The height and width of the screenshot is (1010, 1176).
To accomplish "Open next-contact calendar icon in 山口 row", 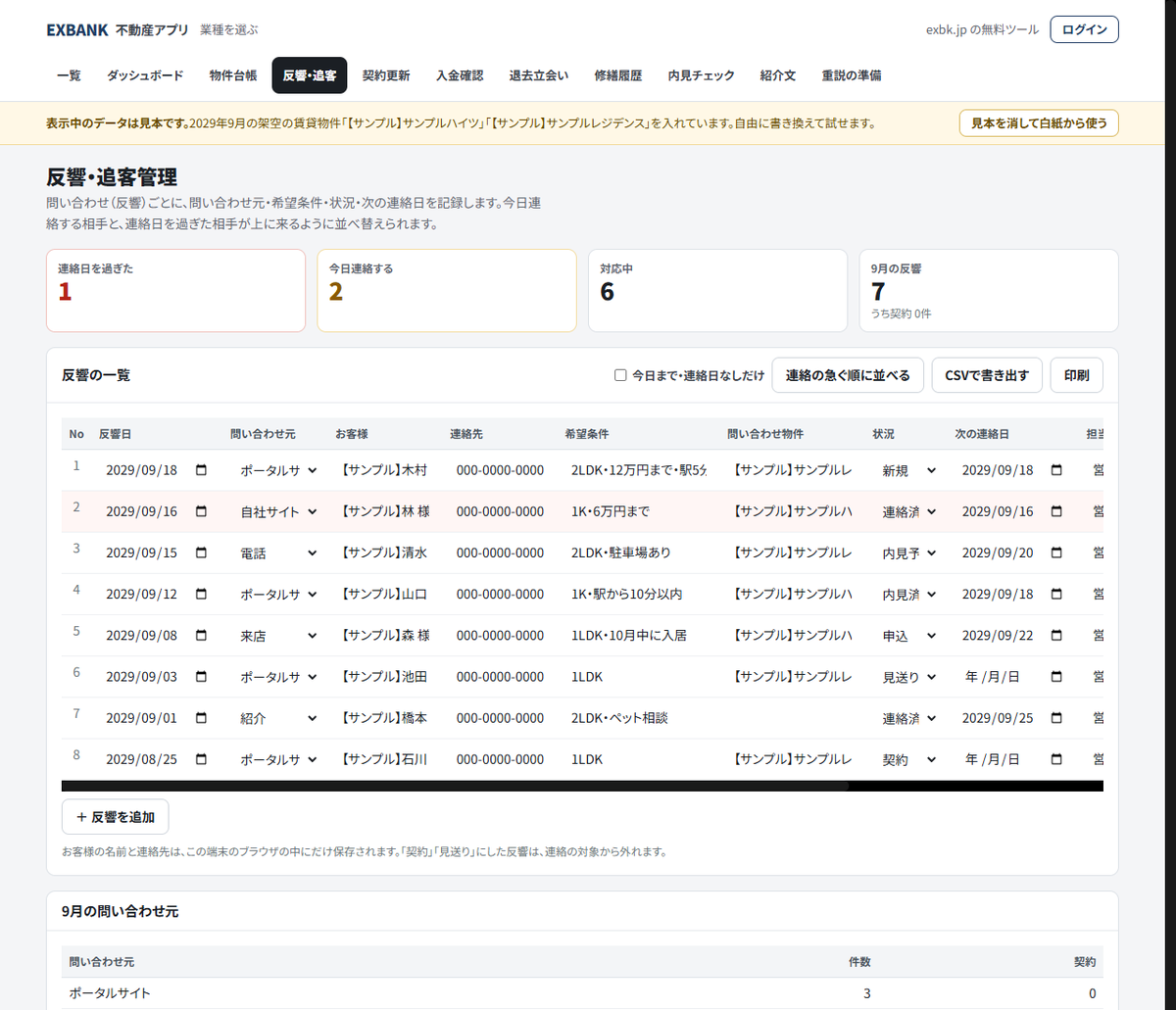I will [1056, 594].
